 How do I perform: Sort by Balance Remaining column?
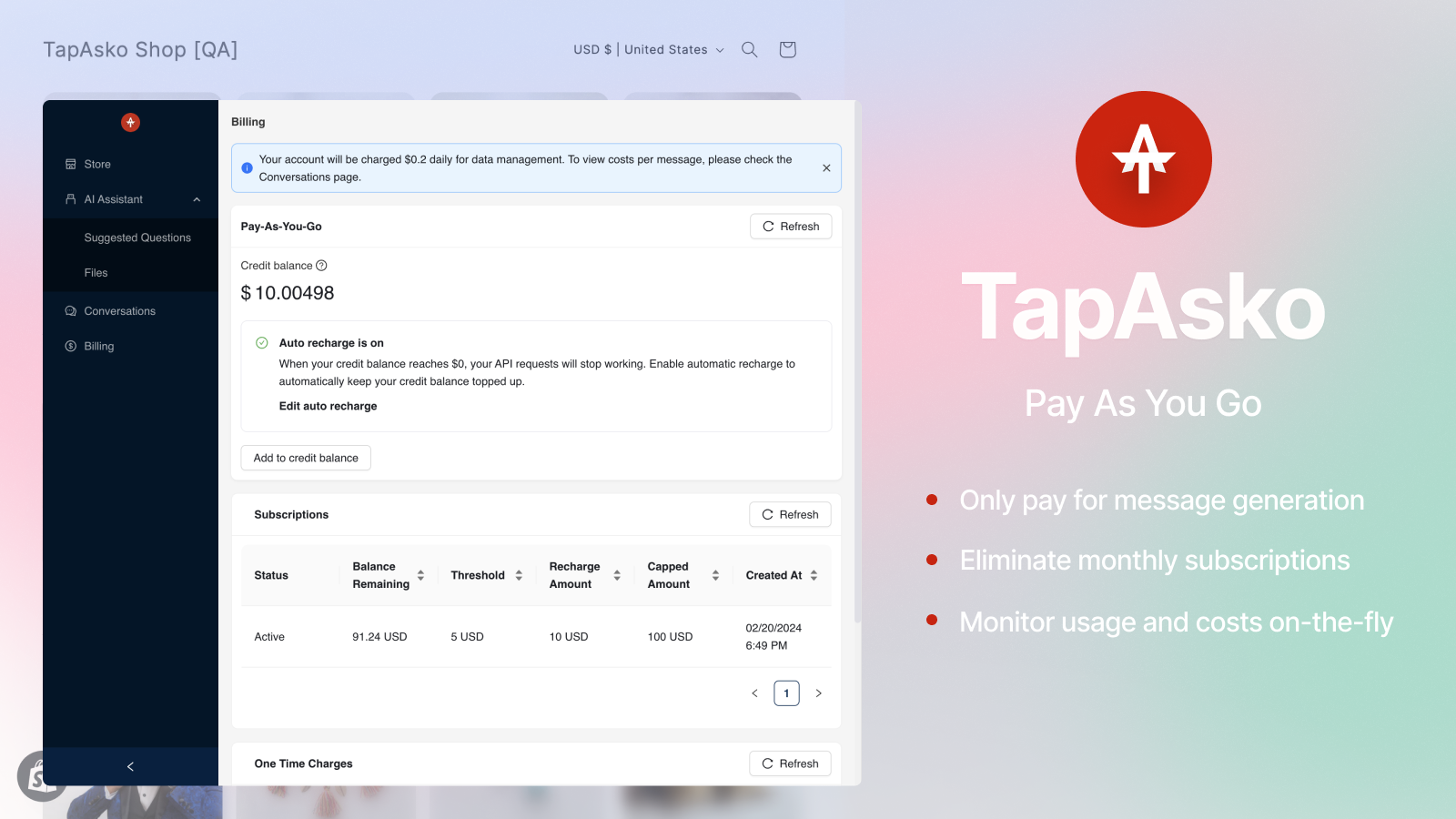pos(420,575)
